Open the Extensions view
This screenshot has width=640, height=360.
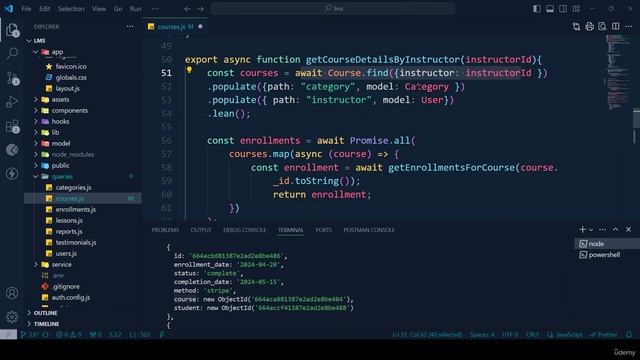tap(12, 126)
